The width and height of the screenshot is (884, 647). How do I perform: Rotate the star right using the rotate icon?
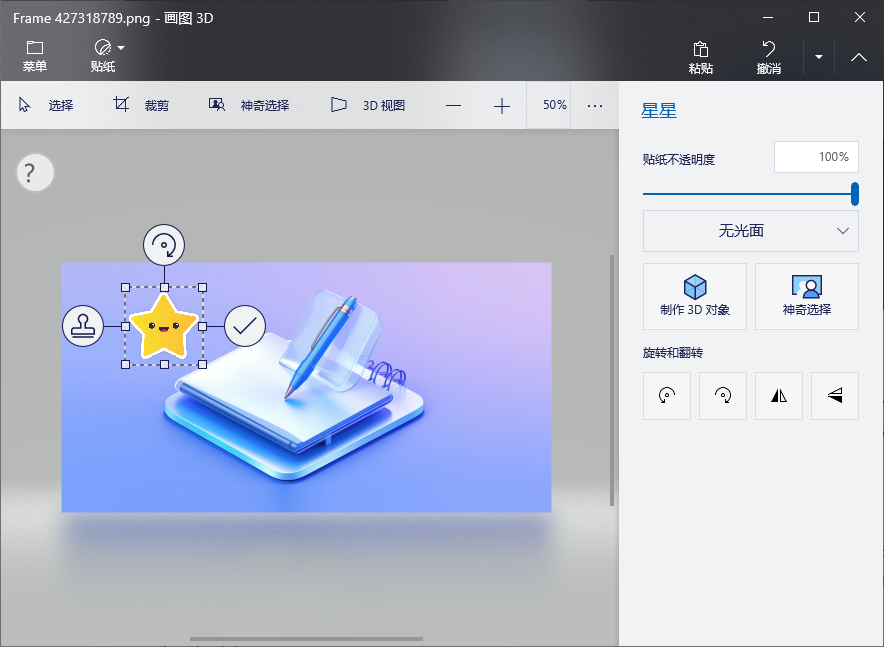[723, 396]
